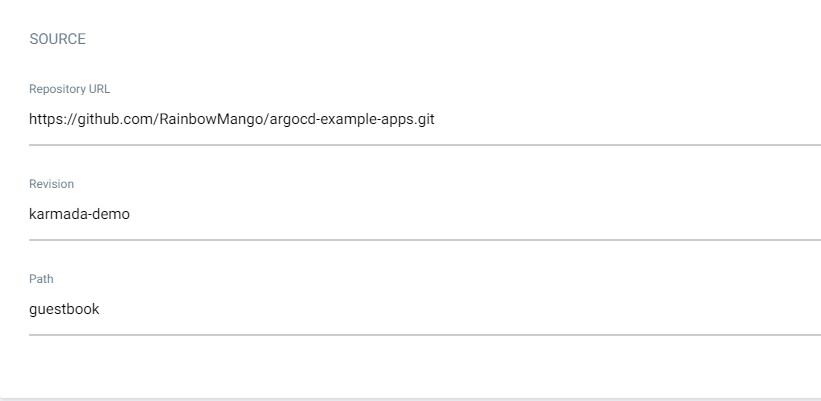The height and width of the screenshot is (401, 821).
Task: Click blank space after the repository URL text
Action: (x=620, y=120)
